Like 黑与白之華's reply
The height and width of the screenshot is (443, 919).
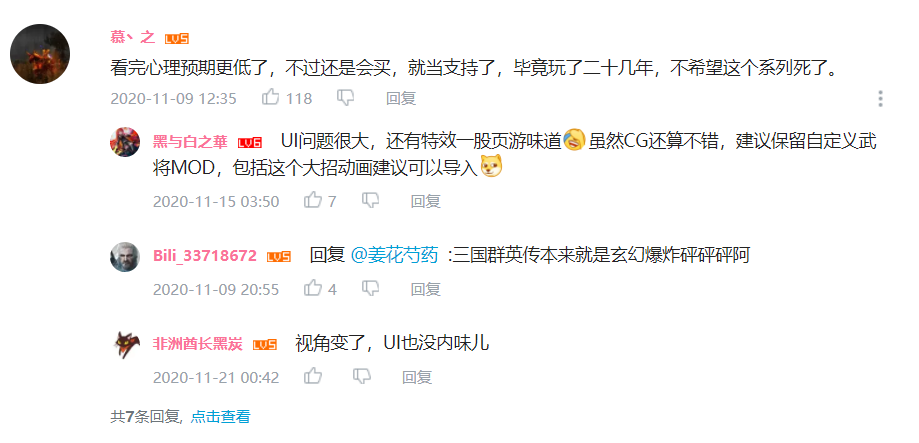[x=312, y=200]
